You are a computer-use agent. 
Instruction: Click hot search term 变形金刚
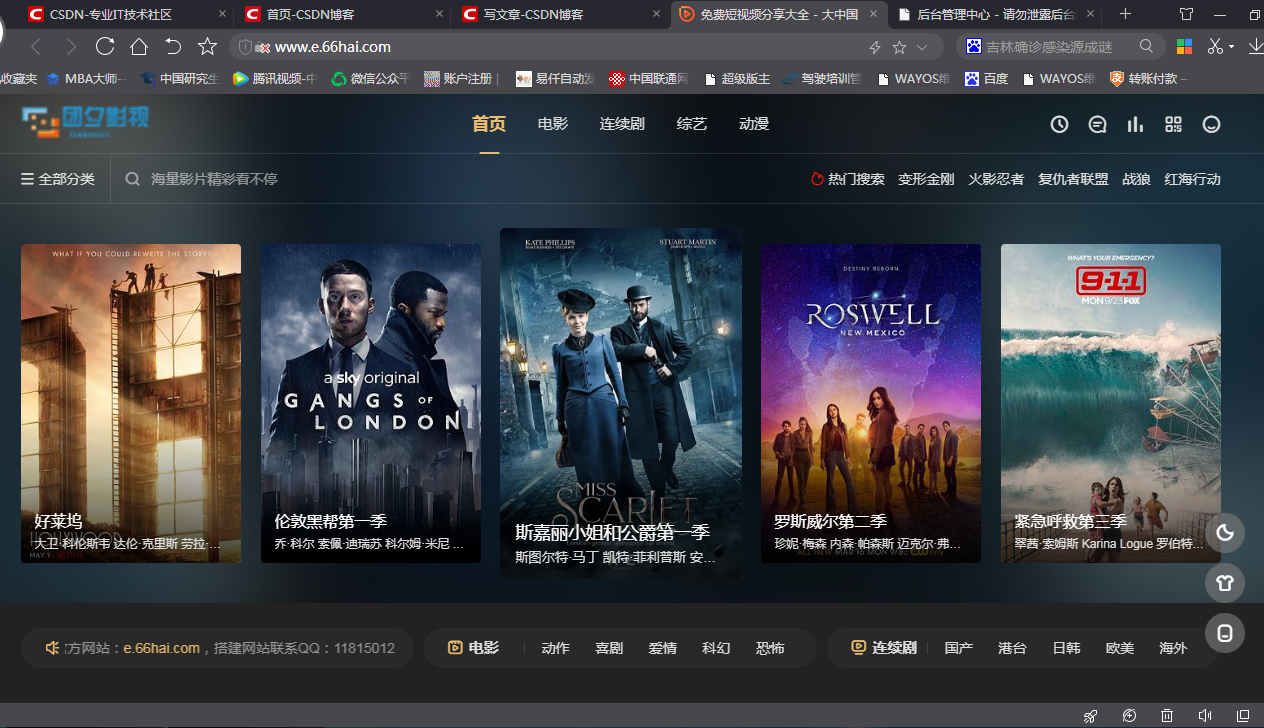pyautogui.click(x=926, y=179)
